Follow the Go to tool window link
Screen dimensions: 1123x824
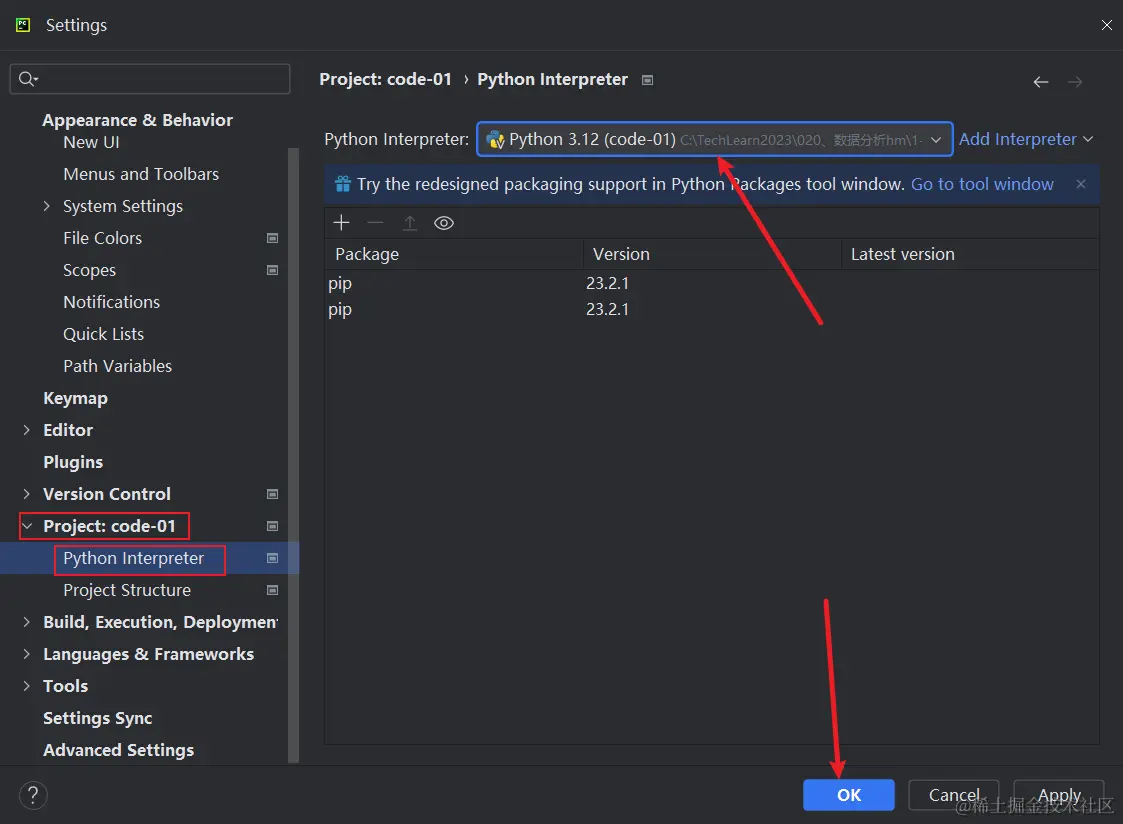coord(982,184)
